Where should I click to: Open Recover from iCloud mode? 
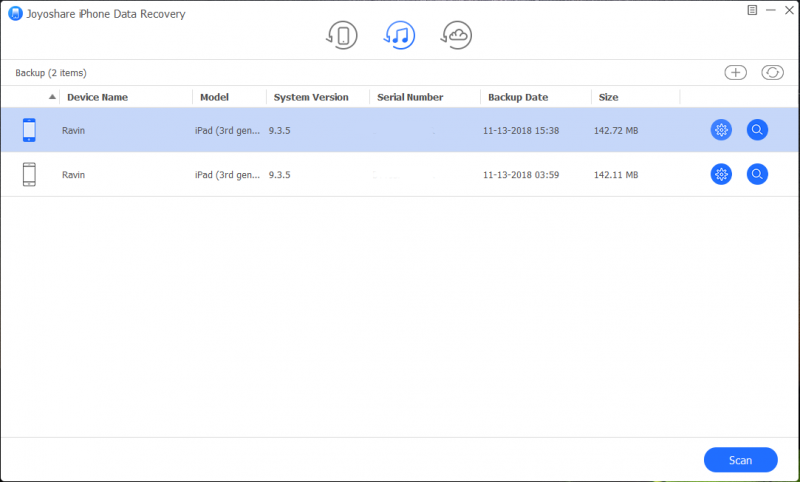(456, 36)
